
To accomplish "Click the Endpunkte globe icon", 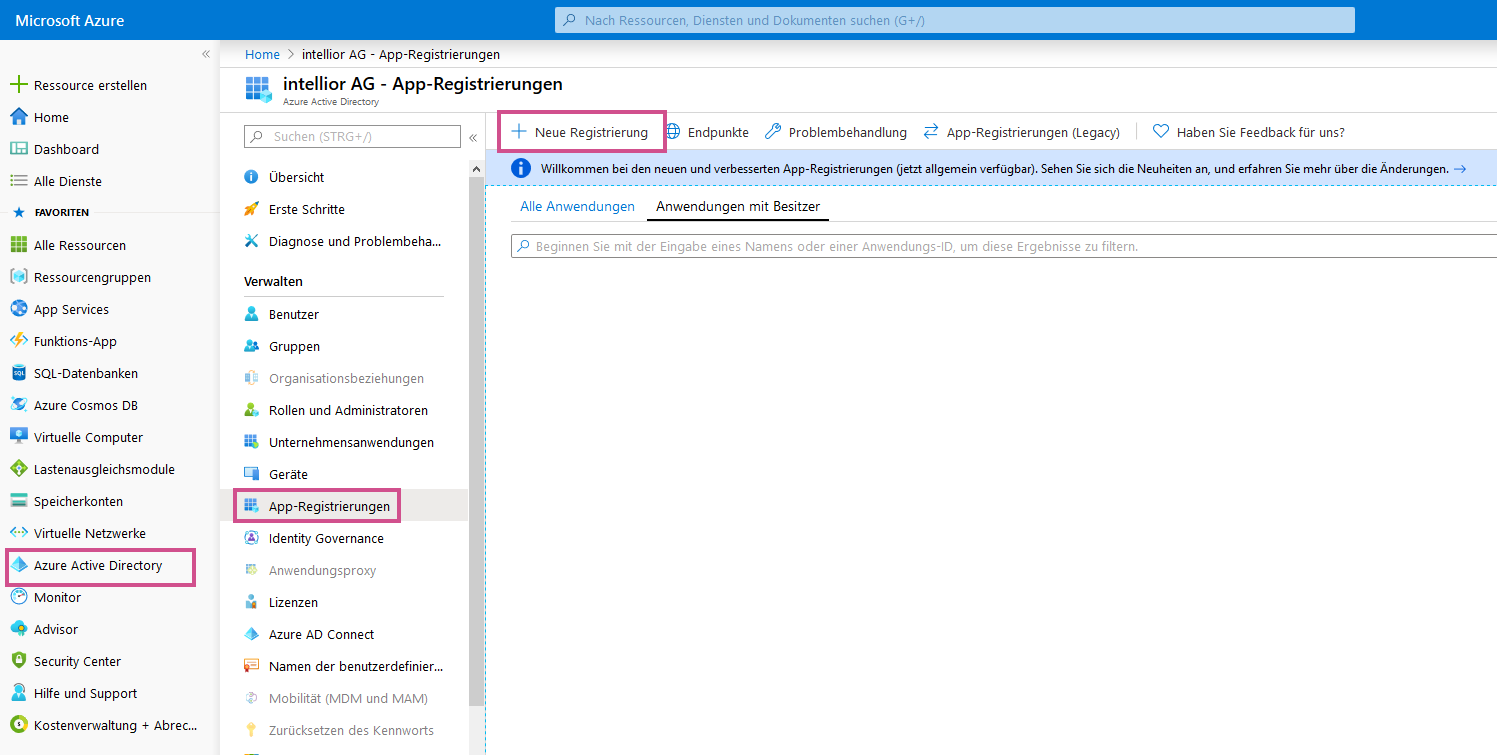I will [673, 132].
